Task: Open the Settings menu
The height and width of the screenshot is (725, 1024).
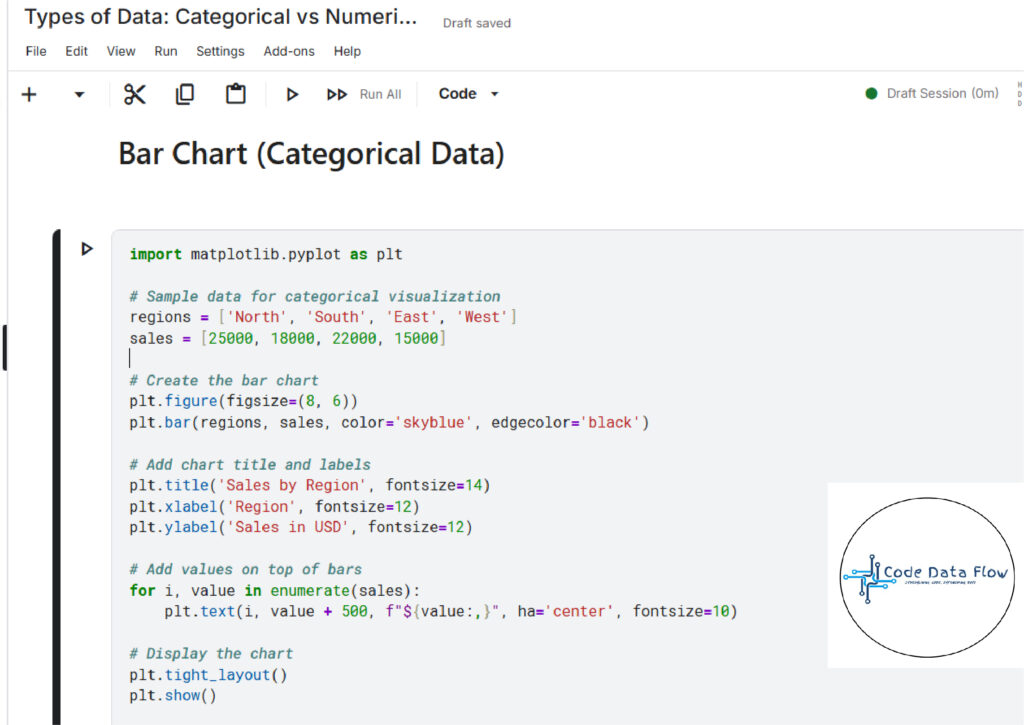Action: click(x=220, y=51)
